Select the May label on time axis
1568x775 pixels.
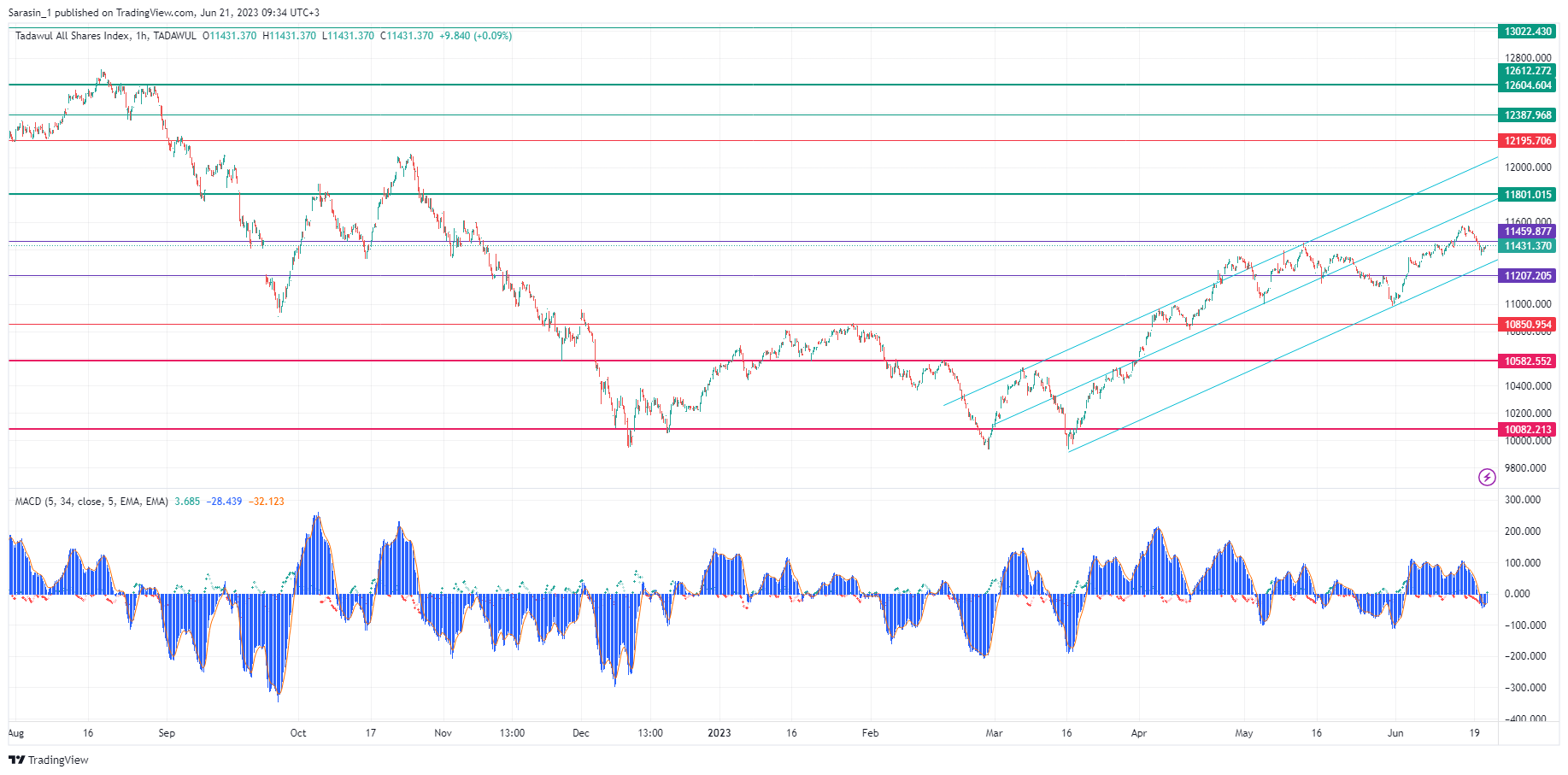tap(1244, 733)
